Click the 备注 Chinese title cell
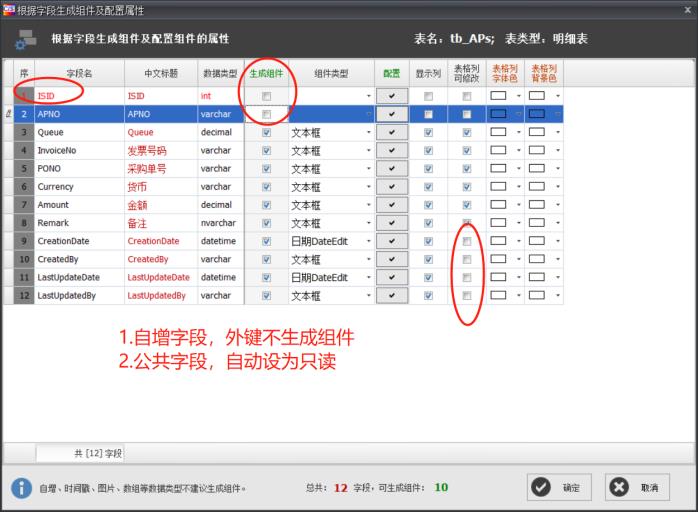698x513 pixels. pos(161,223)
